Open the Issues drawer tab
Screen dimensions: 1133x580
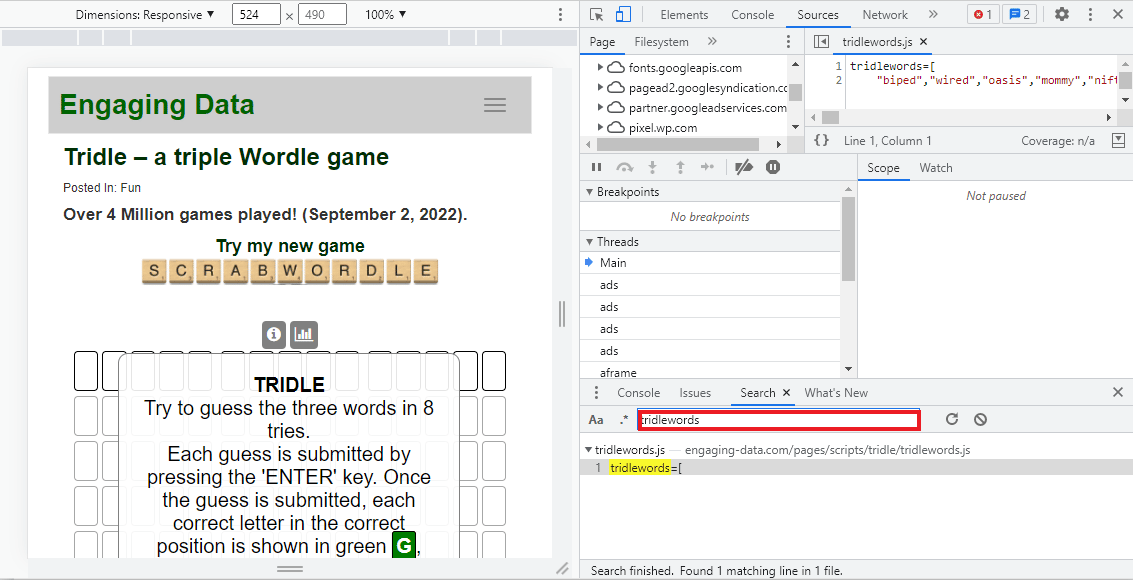(x=695, y=393)
